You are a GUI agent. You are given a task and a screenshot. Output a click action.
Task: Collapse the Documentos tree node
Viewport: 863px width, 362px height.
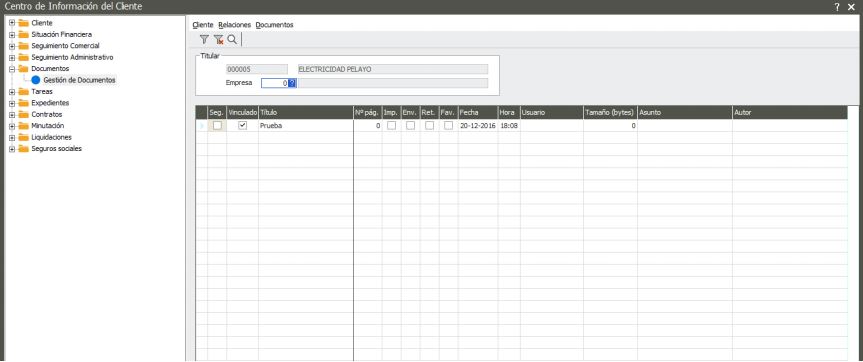[12, 69]
